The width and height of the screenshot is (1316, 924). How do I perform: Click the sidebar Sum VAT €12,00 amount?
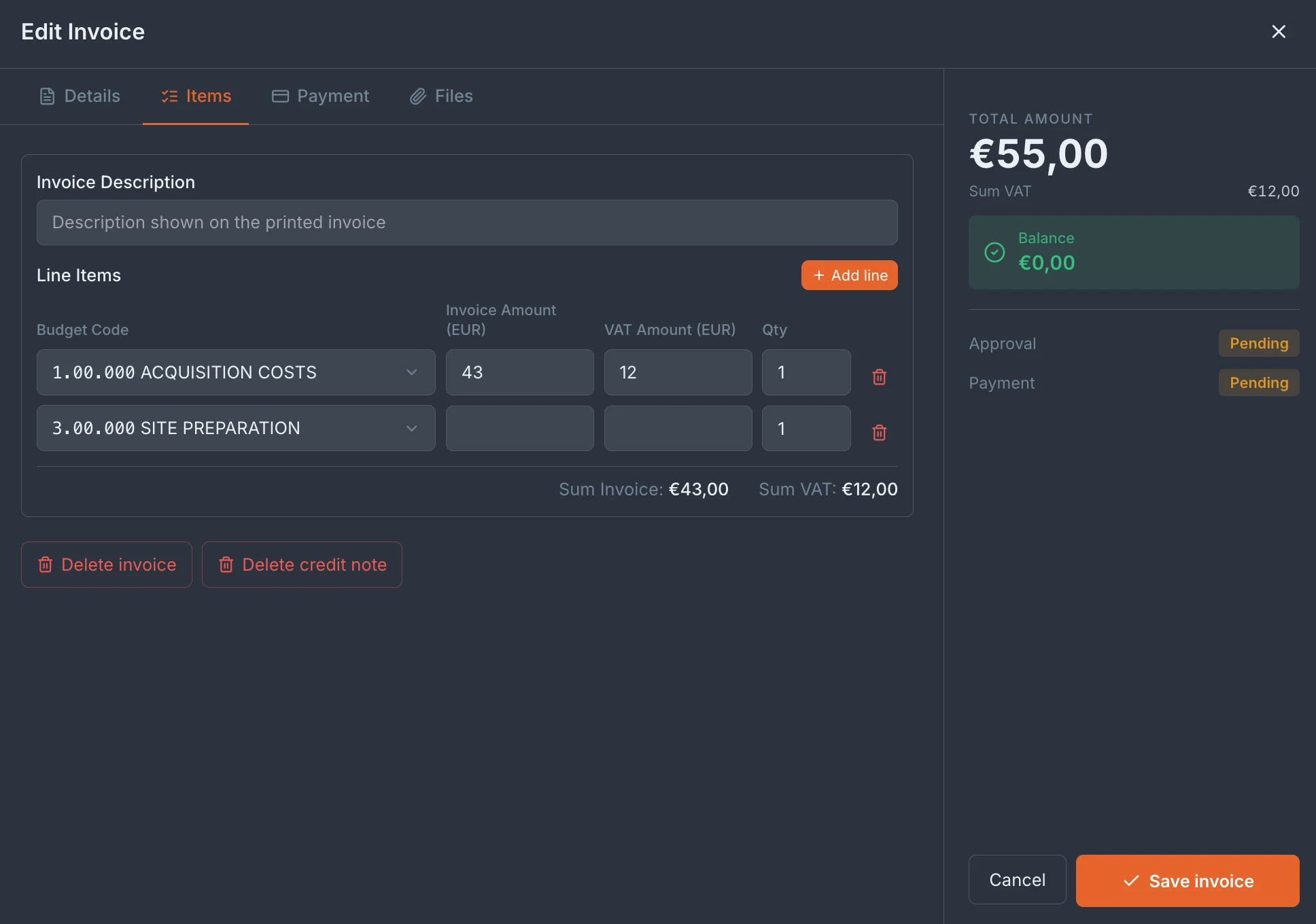1273,191
